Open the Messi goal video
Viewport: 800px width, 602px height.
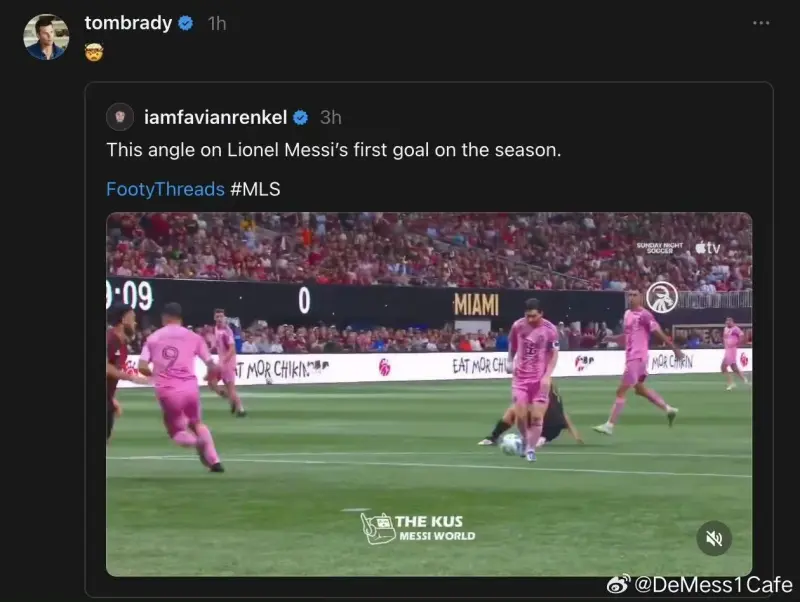[429, 394]
